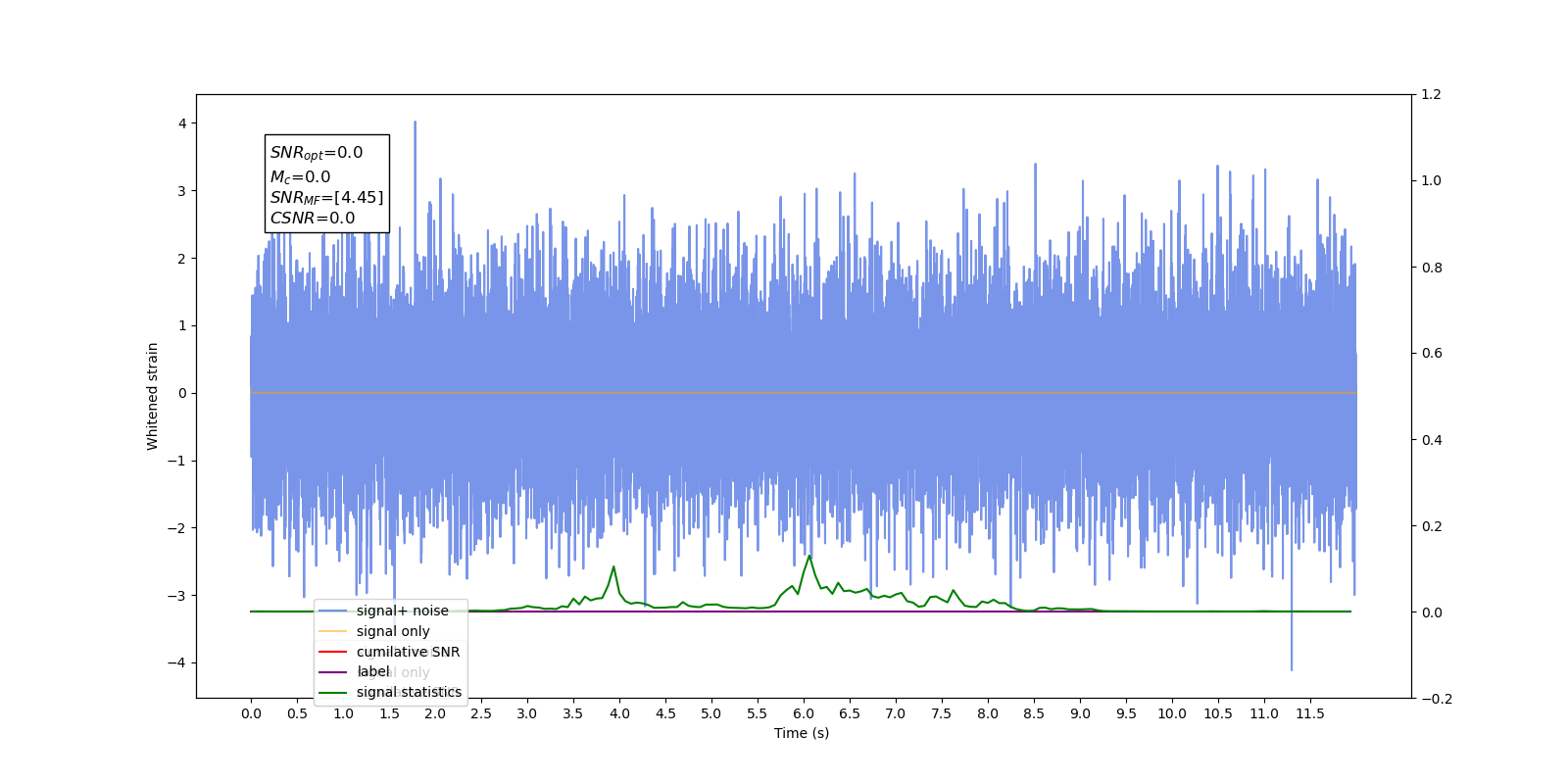
Task: Click the x-axis tick label 9.0
Action: coord(1080,713)
